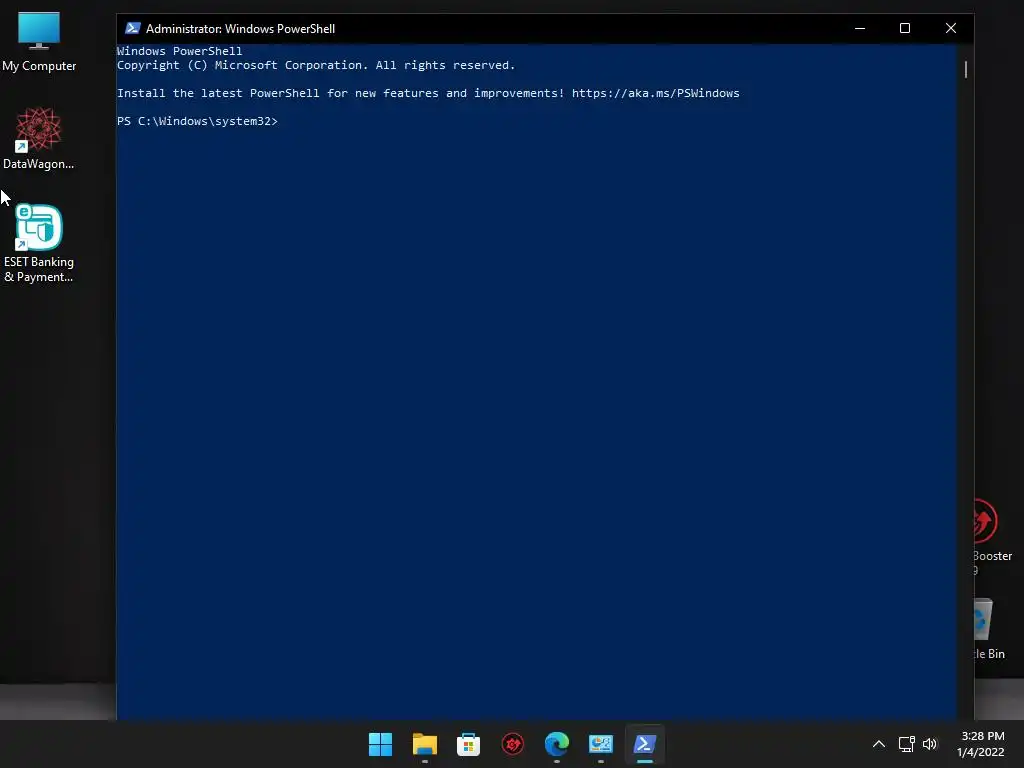Click the PowerShell vertical scrollbar thumb
This screenshot has width=1024, height=768.
click(x=966, y=69)
